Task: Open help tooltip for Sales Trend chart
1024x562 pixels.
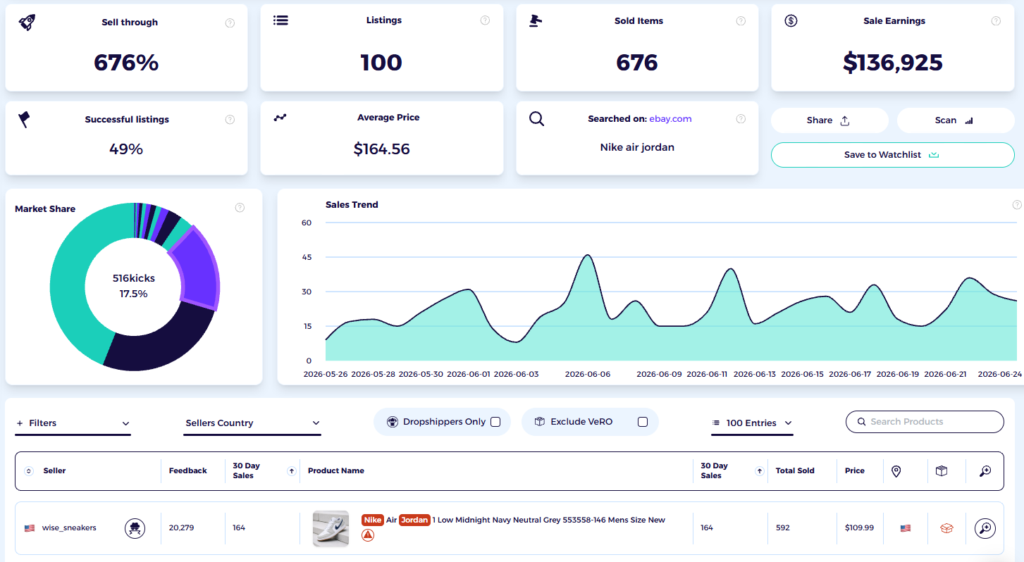Action: point(1017,204)
